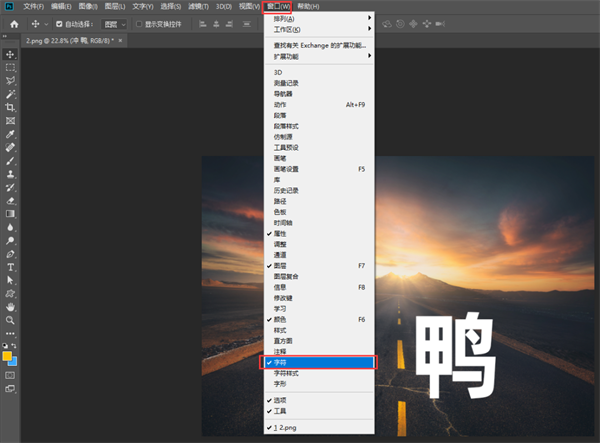Click 查找有关 Exchange 的扩展功能
Viewport: 600px width, 443px height.
pos(320,44)
